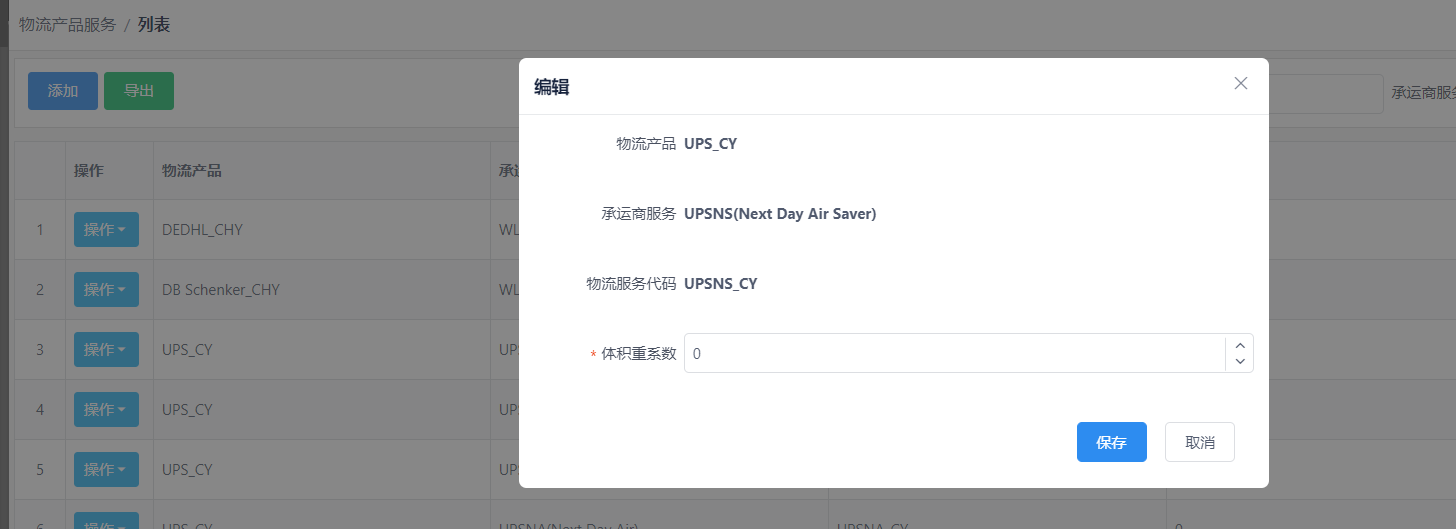
Task: Click the 体积重系数 input field
Action: [x=955, y=353]
